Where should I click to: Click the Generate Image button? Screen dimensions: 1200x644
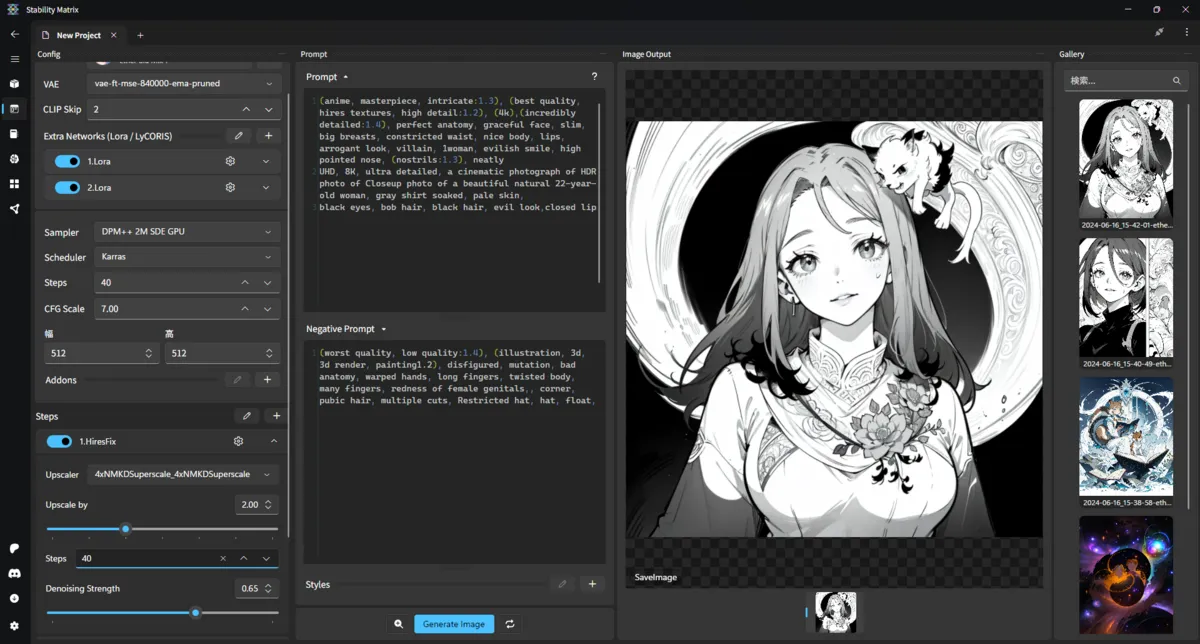coord(453,624)
